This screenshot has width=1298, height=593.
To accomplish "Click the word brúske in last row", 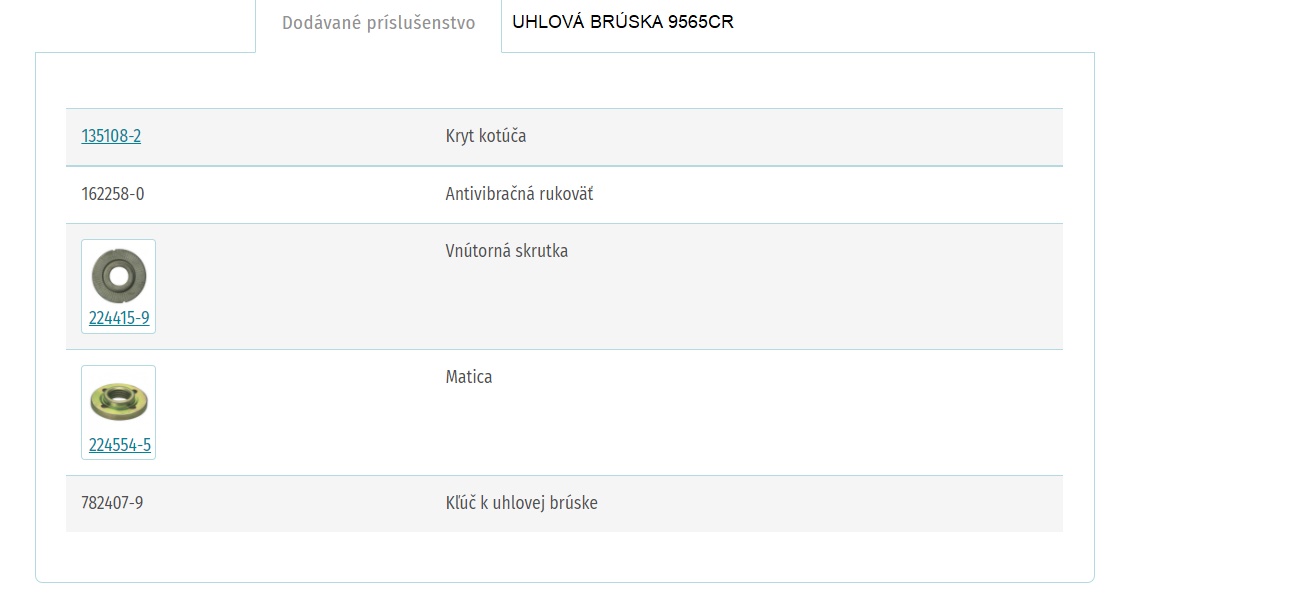I will point(573,503).
